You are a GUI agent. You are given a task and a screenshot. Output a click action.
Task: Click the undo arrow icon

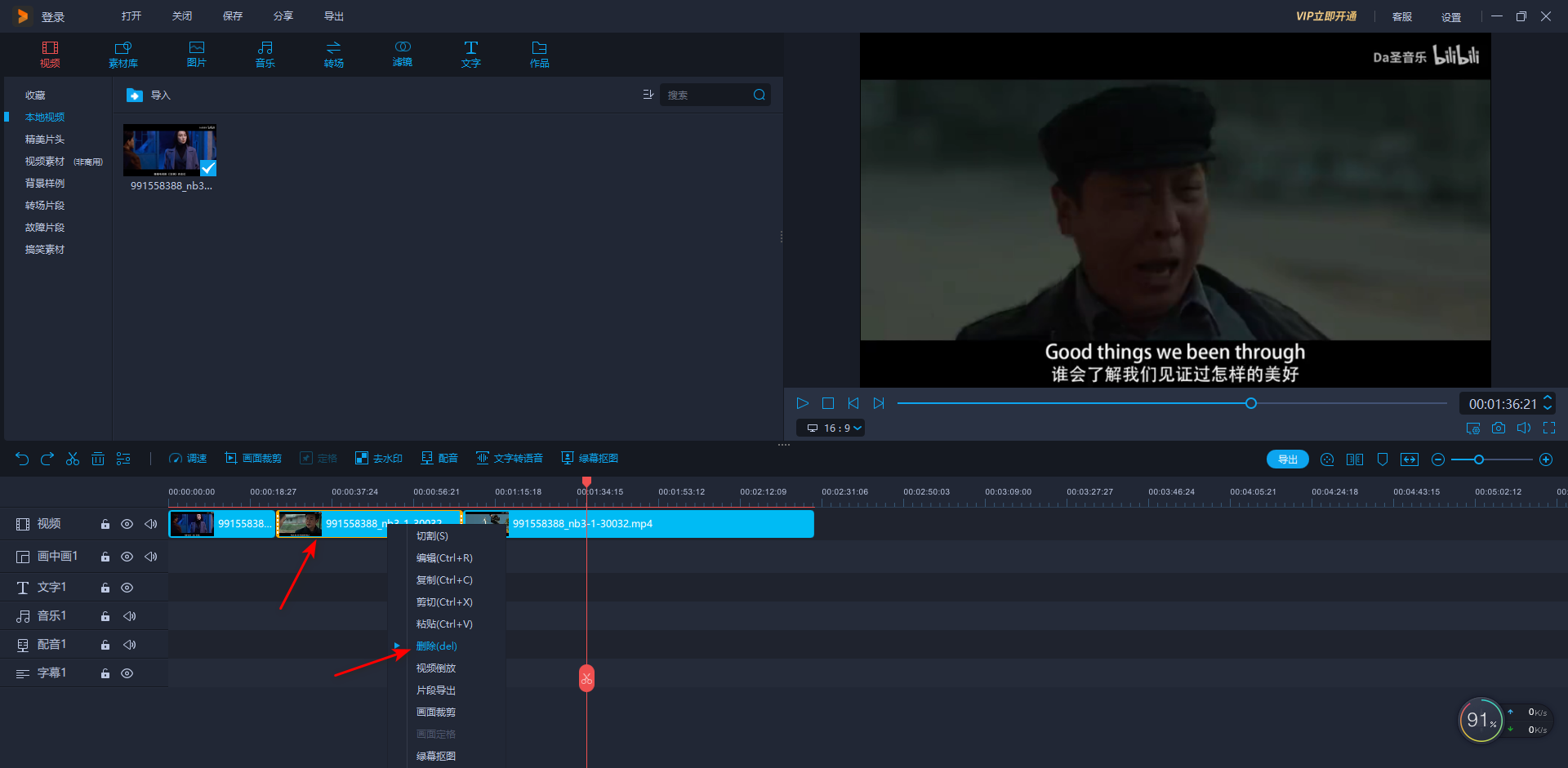tap(22, 459)
